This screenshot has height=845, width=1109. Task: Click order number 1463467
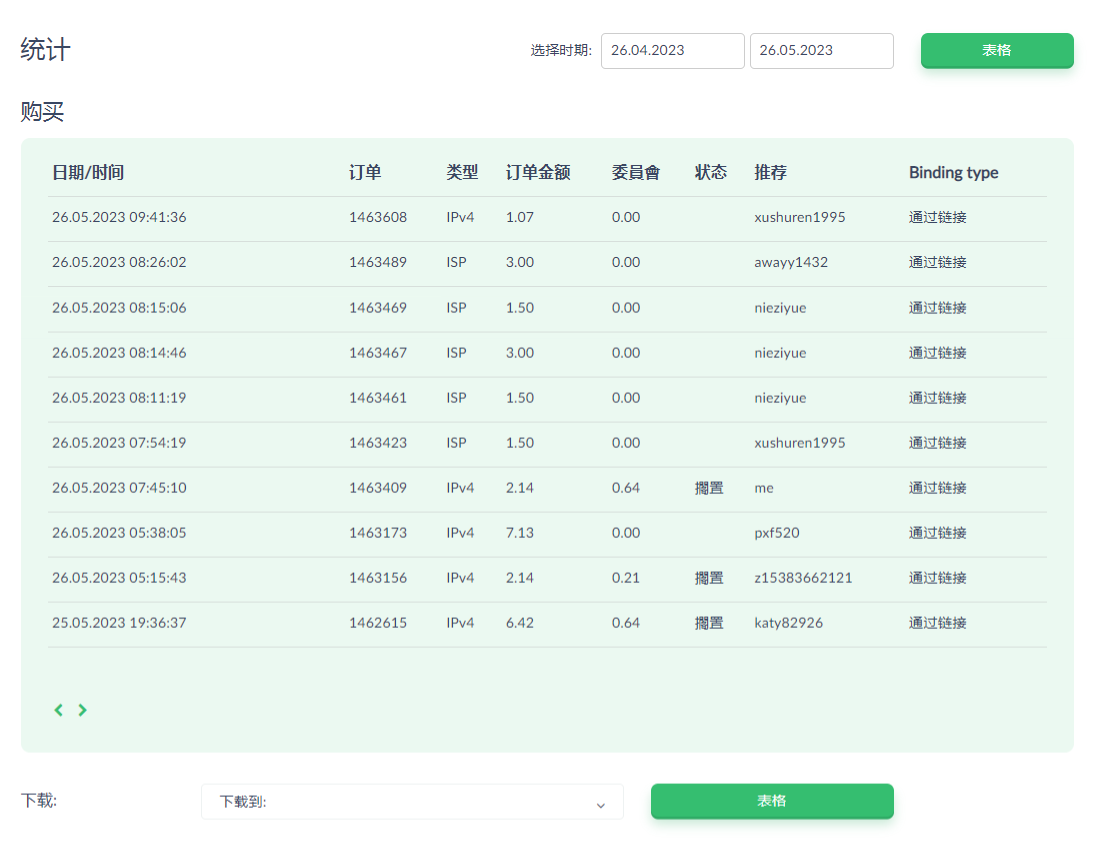(378, 353)
